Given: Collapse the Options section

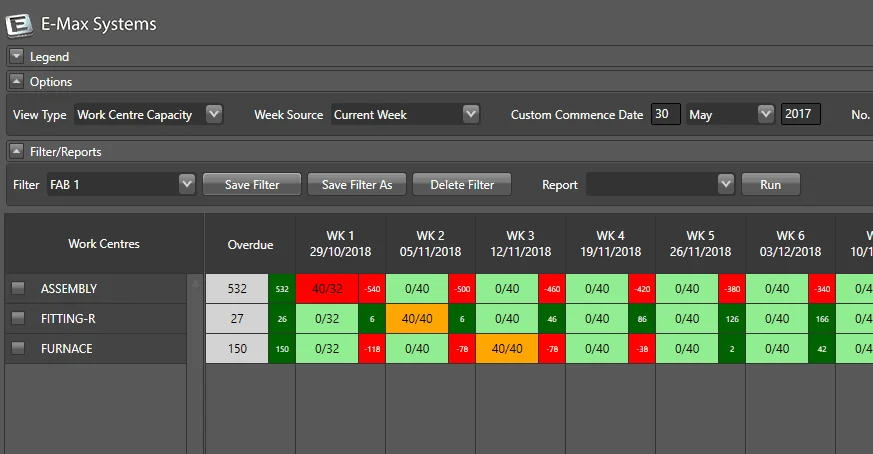Looking at the screenshot, I should (17, 81).
